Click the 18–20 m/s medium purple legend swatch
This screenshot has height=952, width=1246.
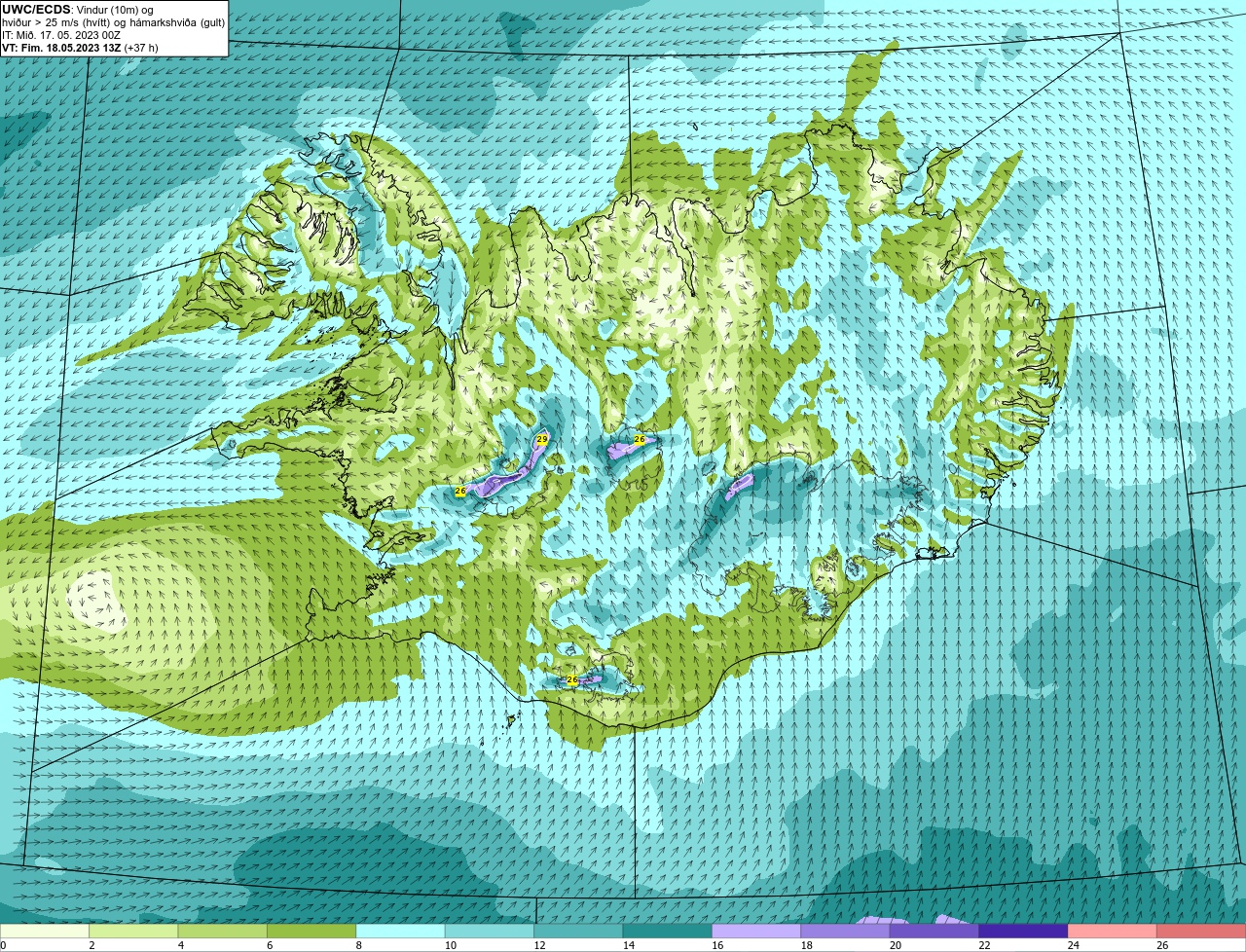pos(846,931)
